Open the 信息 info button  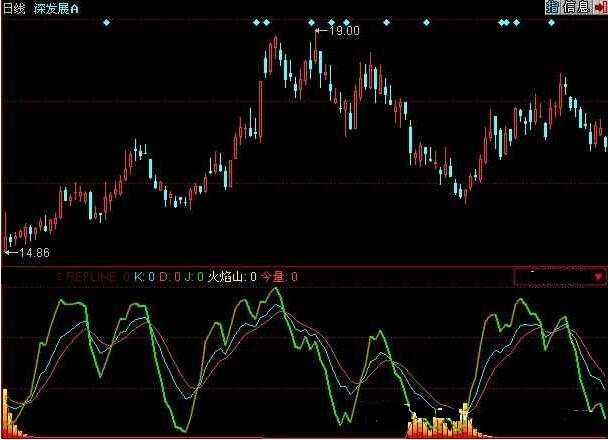click(576, 7)
